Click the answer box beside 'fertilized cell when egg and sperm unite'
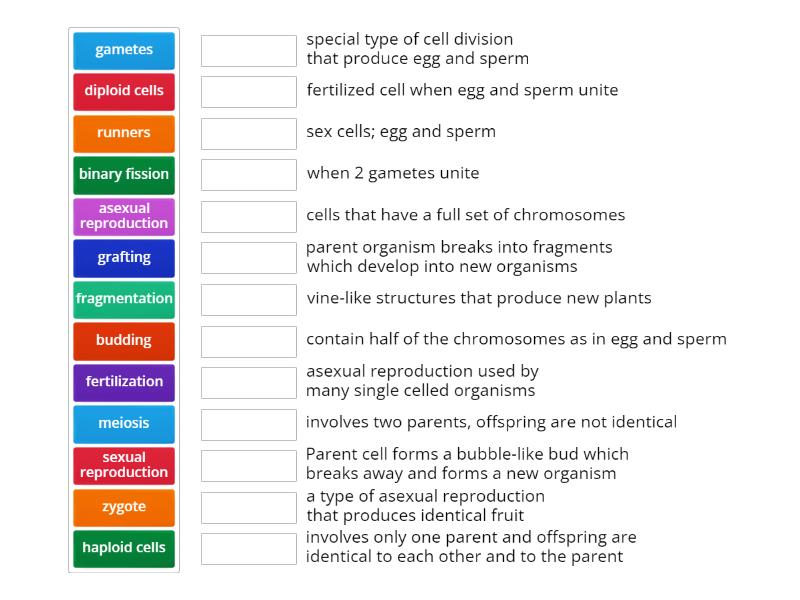 coord(248,92)
